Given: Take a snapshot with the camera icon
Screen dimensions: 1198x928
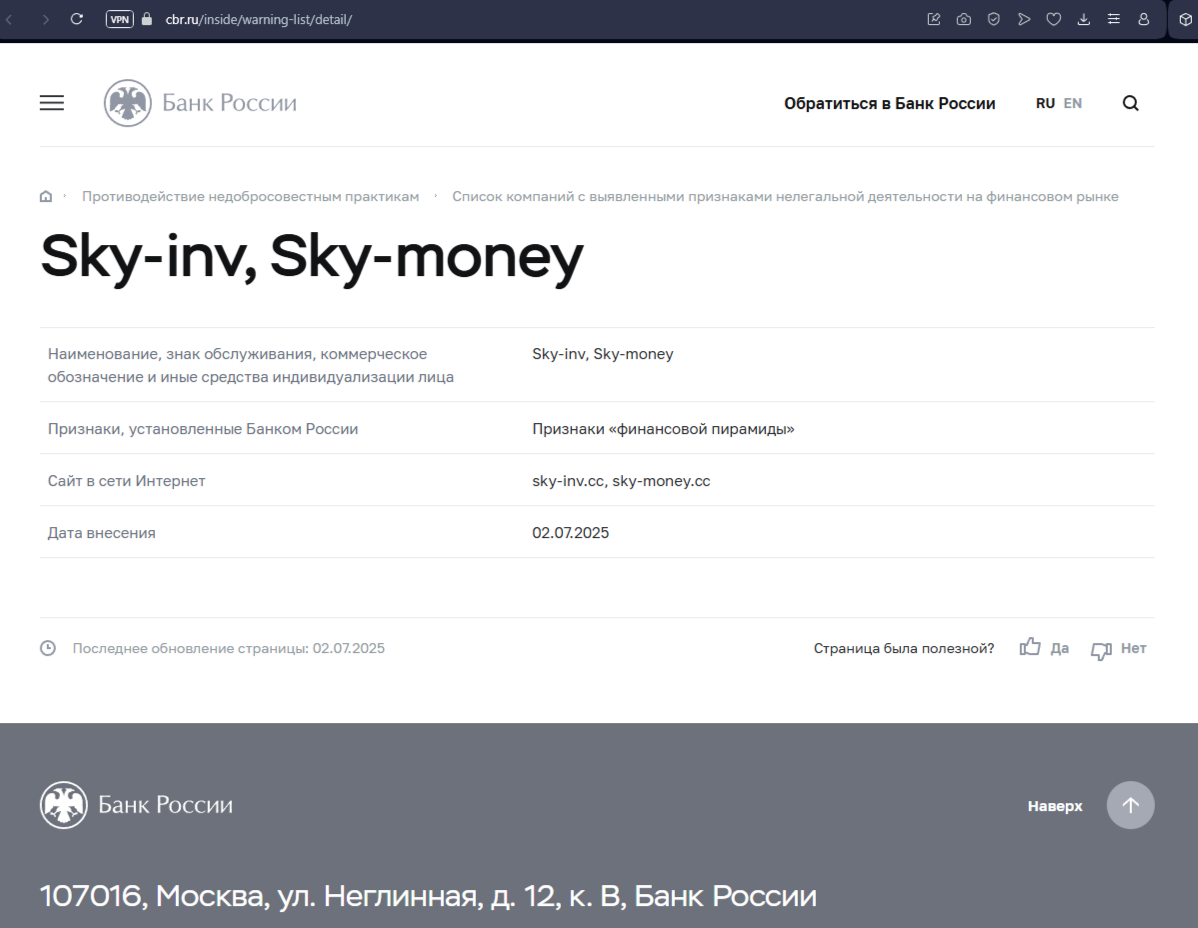Looking at the screenshot, I should point(963,19).
